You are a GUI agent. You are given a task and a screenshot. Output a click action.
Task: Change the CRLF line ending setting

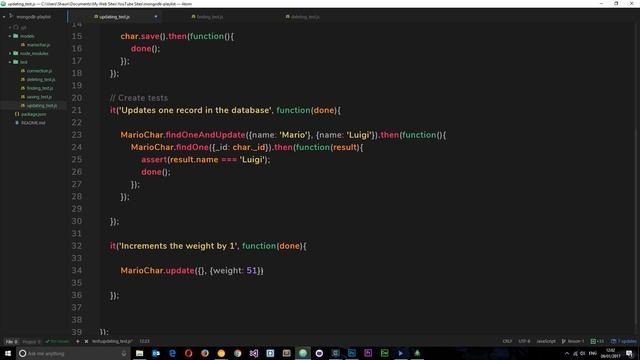[x=507, y=341]
